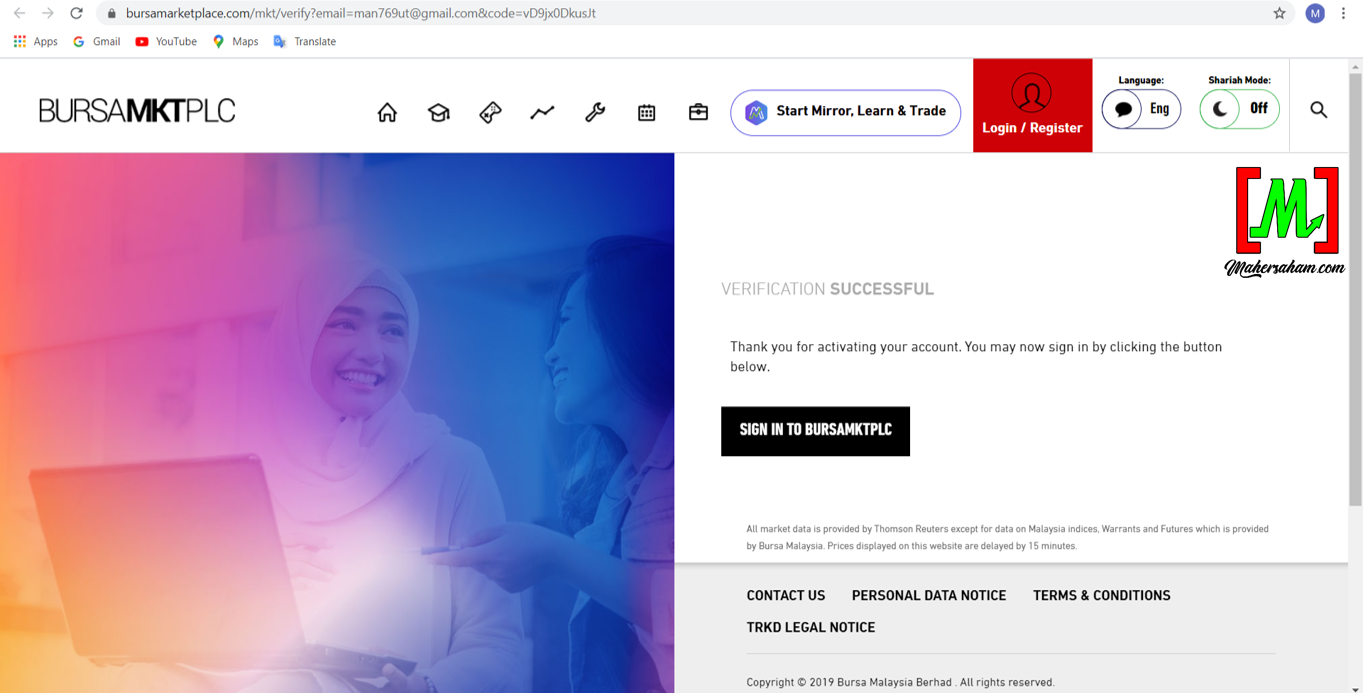This screenshot has width=1363, height=693.
Task: Open the calendar events icon
Action: (x=647, y=112)
